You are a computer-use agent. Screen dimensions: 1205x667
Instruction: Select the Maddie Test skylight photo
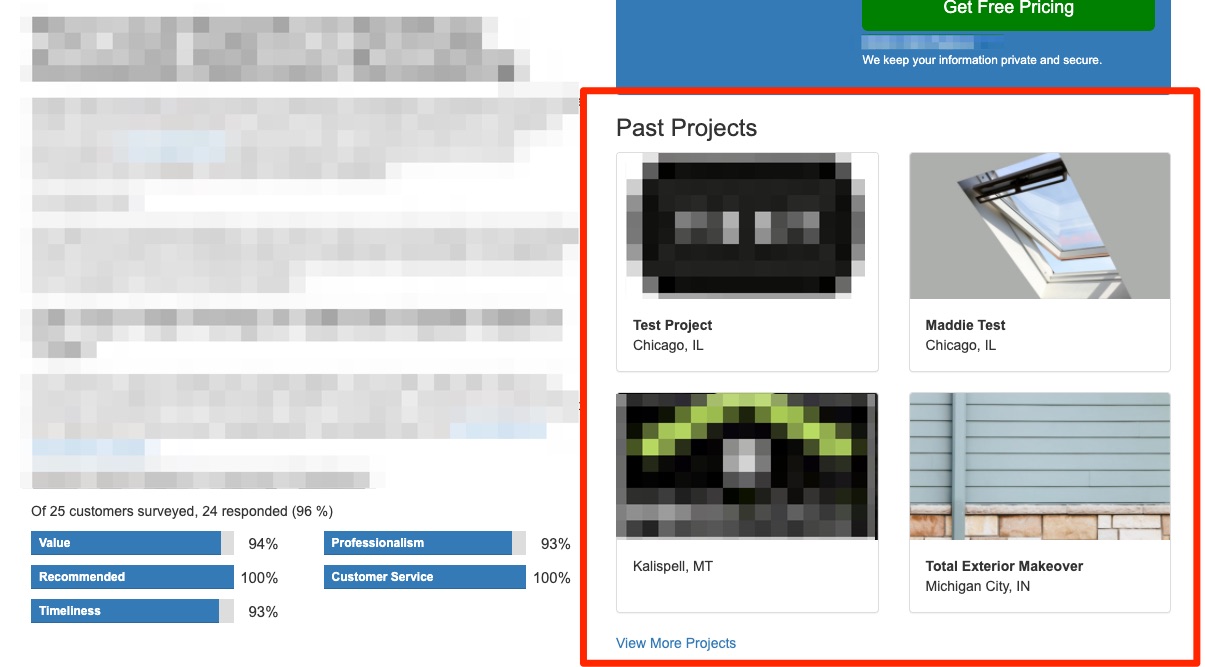click(1039, 226)
